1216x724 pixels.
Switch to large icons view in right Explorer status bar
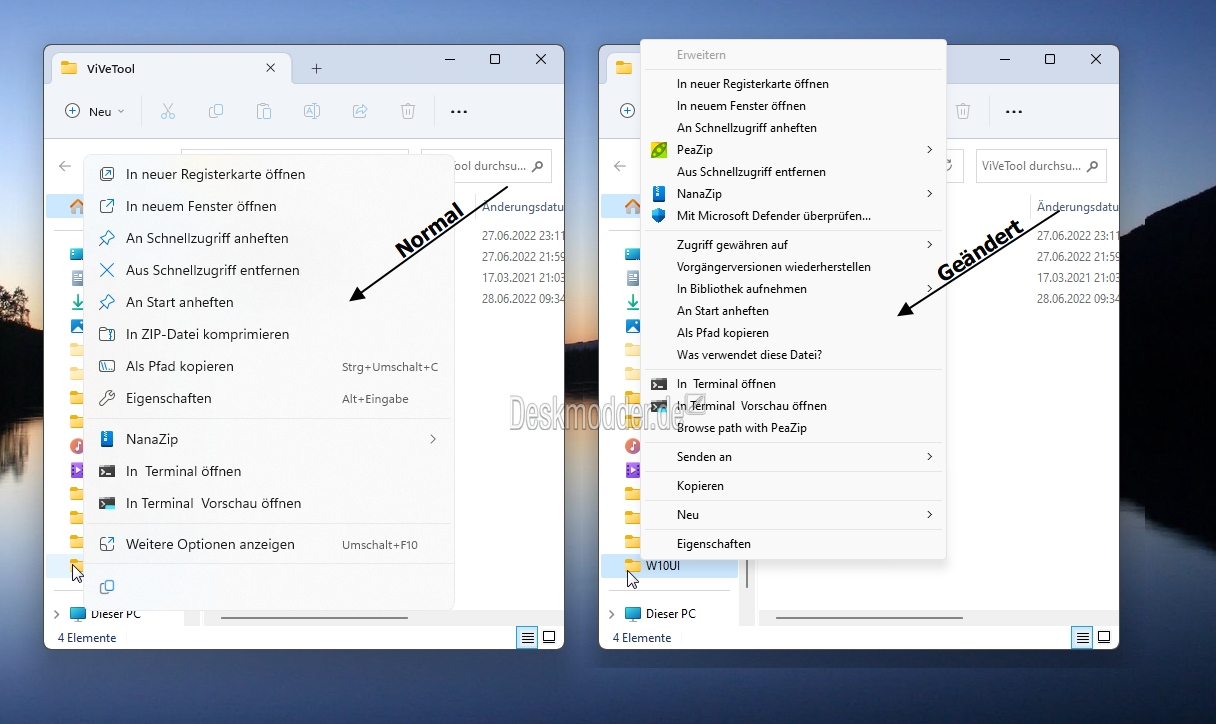coord(1104,637)
